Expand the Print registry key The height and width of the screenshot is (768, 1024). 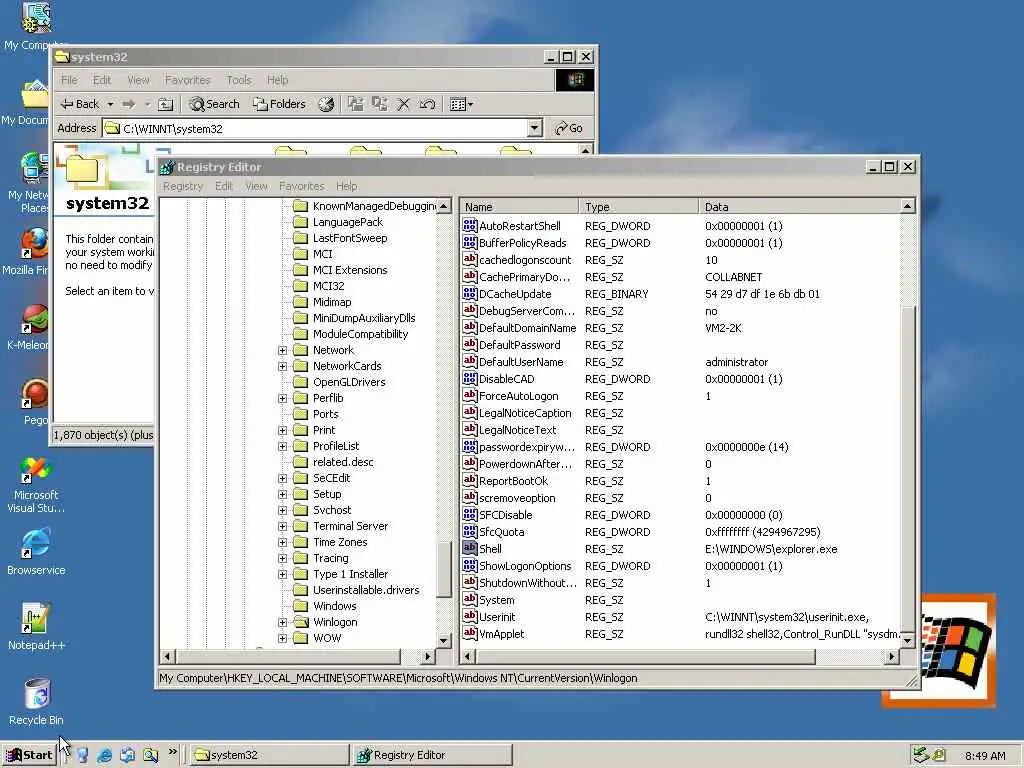(x=283, y=430)
